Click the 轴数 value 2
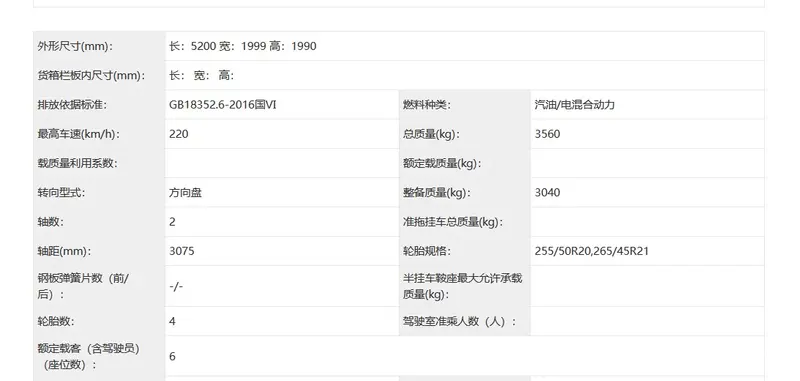This screenshot has width=800, height=381. click(x=172, y=222)
